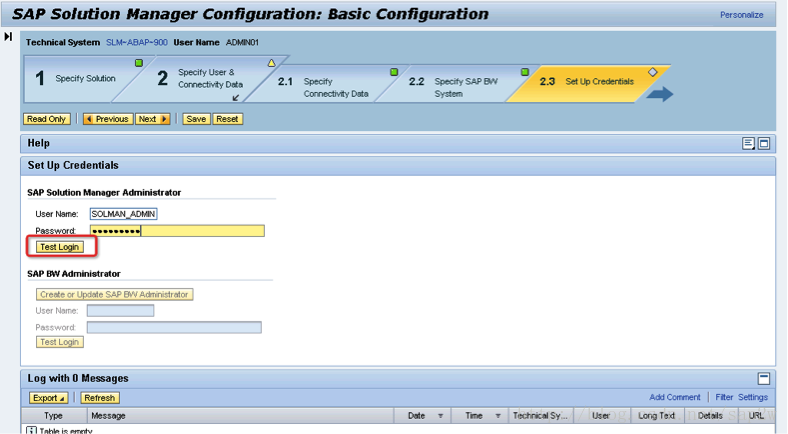Click the User column header
Viewport: 788px width, 434px height.
[x=601, y=416]
